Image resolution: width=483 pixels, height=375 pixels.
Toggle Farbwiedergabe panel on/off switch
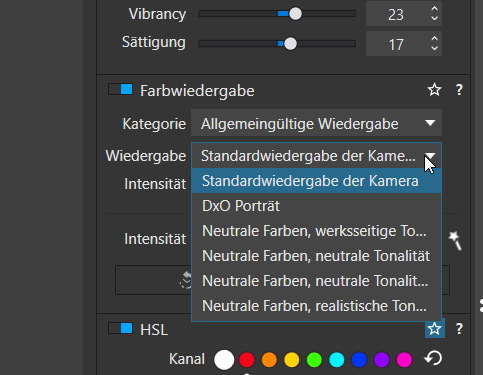[120, 90]
